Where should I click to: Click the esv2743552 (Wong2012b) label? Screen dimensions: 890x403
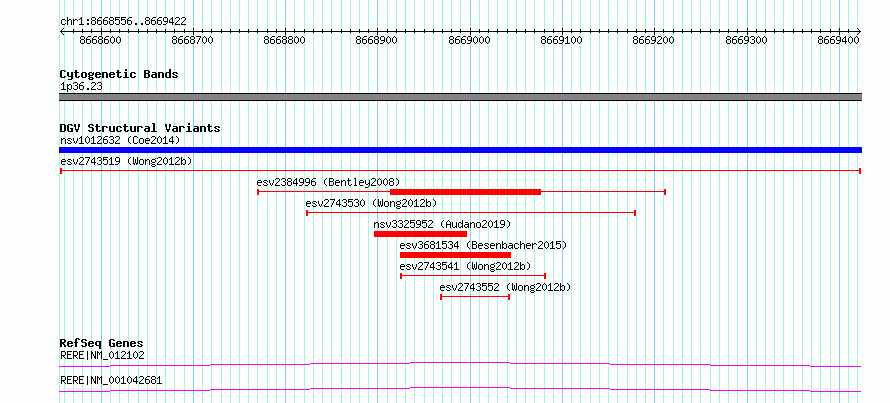(505, 287)
